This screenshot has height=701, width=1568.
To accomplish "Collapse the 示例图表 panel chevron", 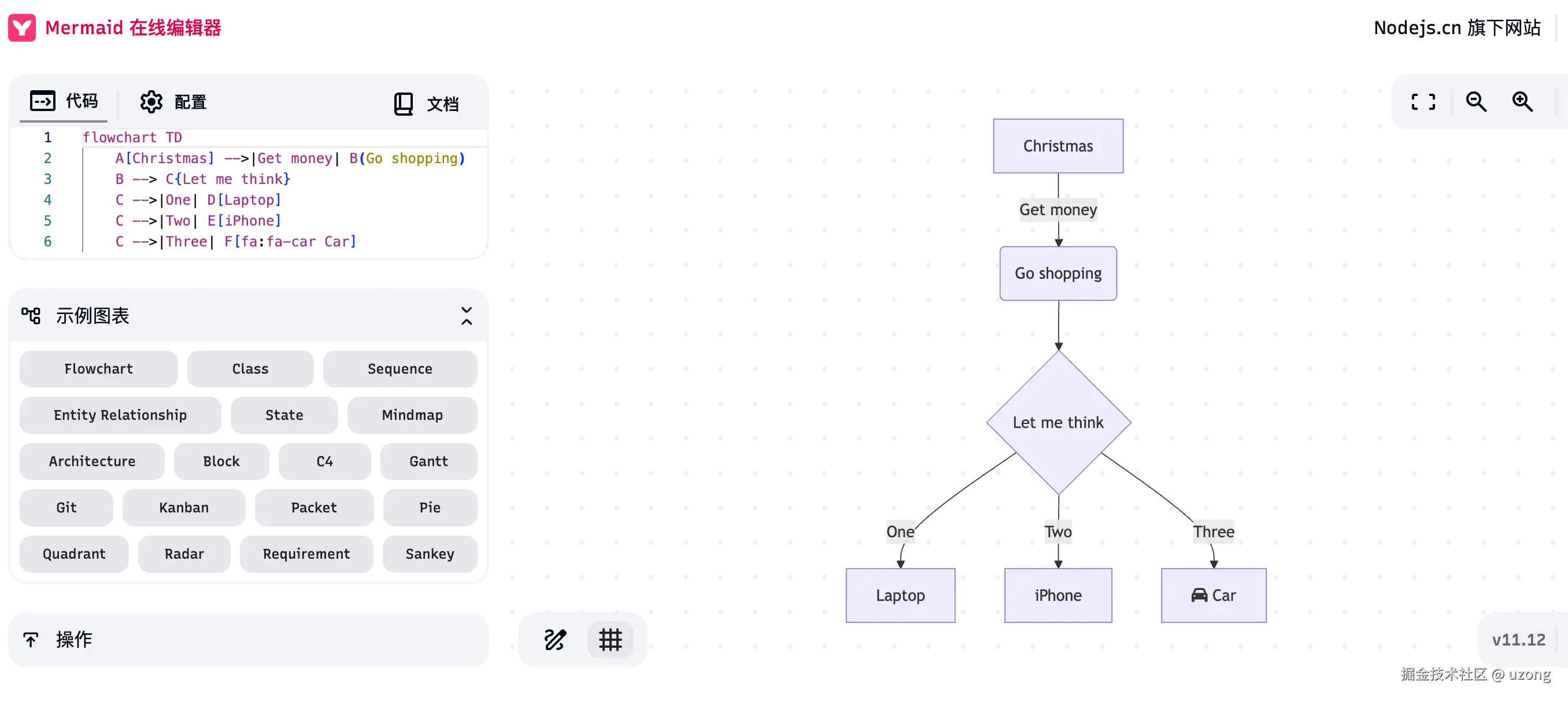I will tap(466, 315).
